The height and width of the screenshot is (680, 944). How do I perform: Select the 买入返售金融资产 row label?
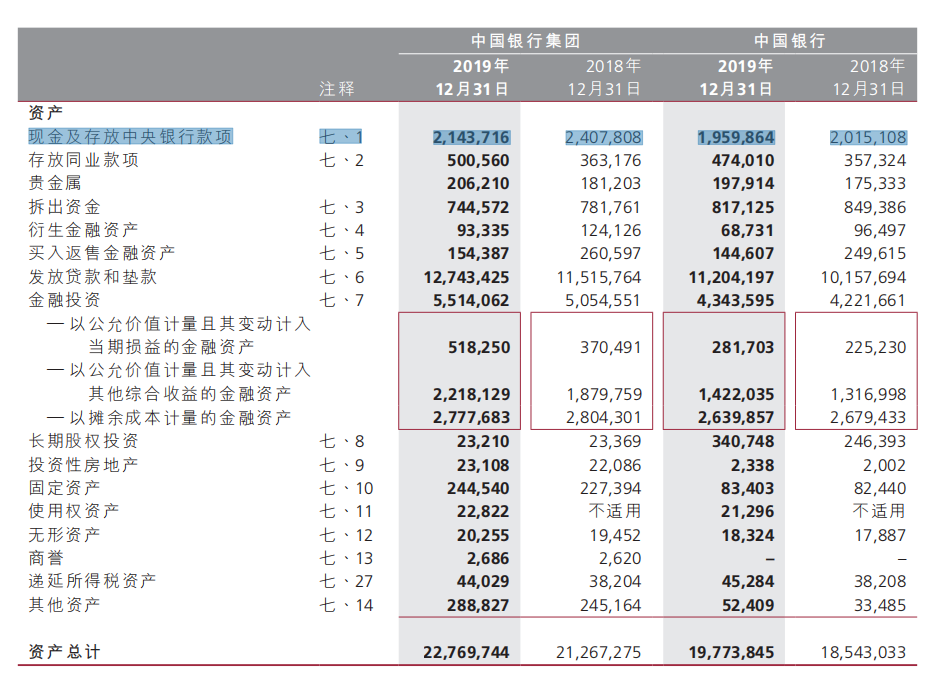click(102, 253)
